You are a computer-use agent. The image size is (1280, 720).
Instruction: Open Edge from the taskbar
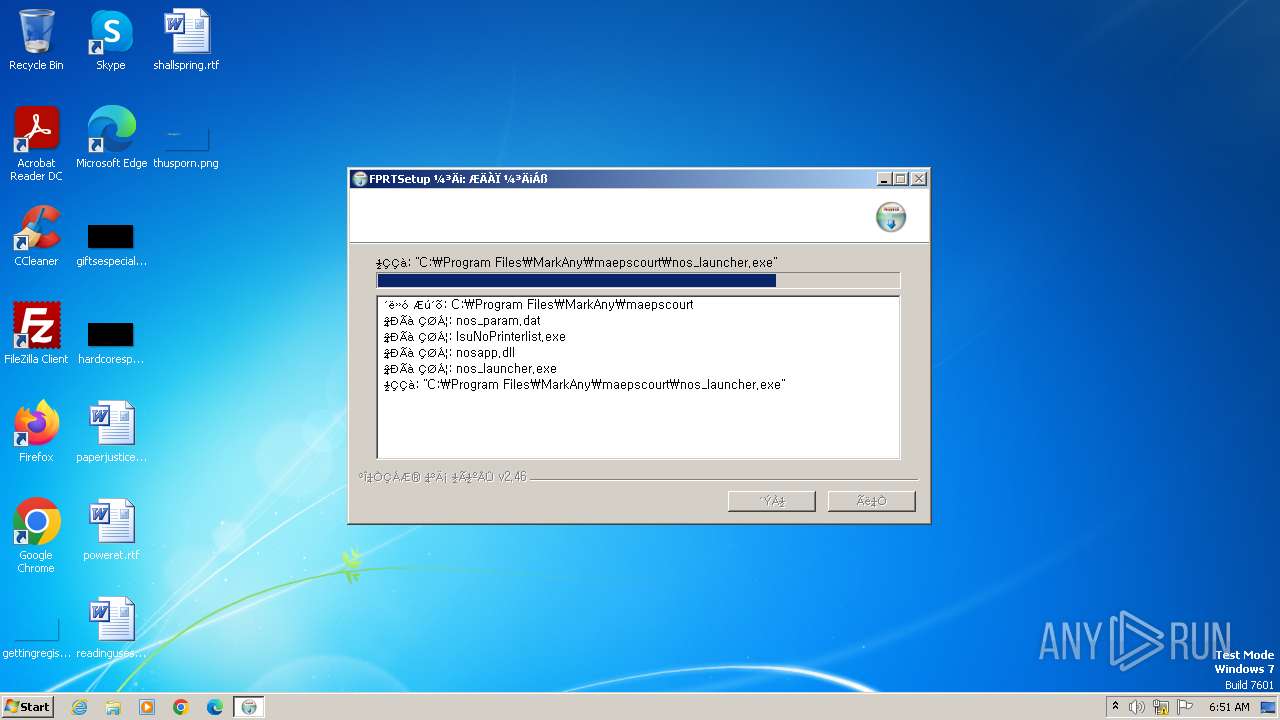[215, 707]
